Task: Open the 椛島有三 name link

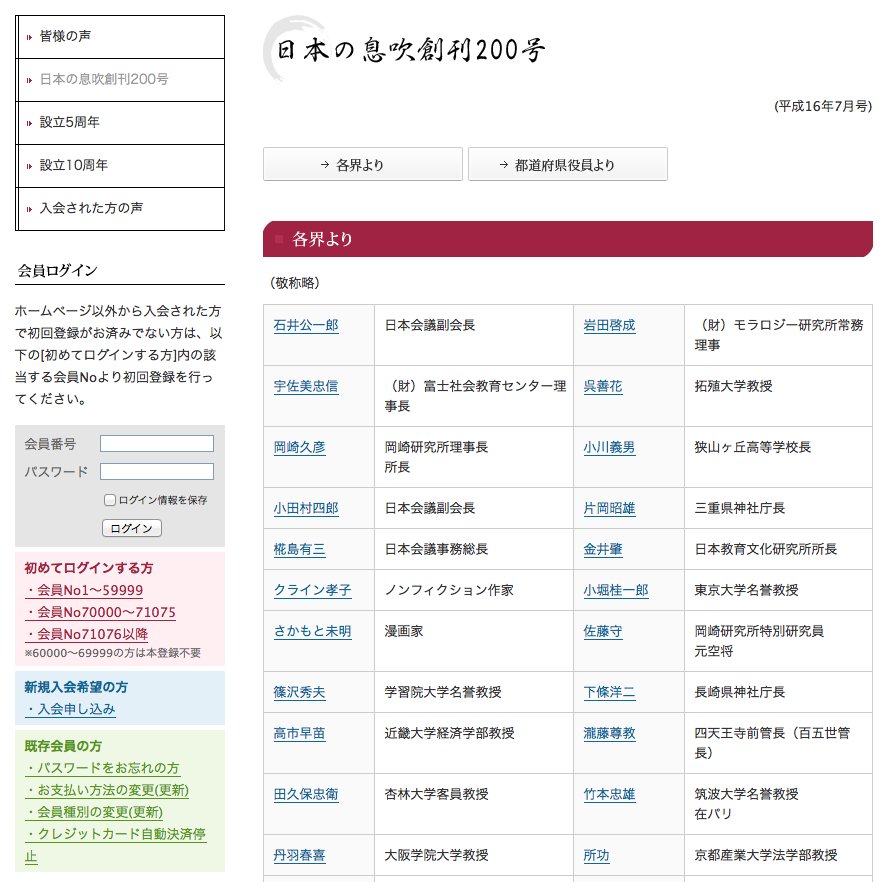Action: (x=299, y=550)
